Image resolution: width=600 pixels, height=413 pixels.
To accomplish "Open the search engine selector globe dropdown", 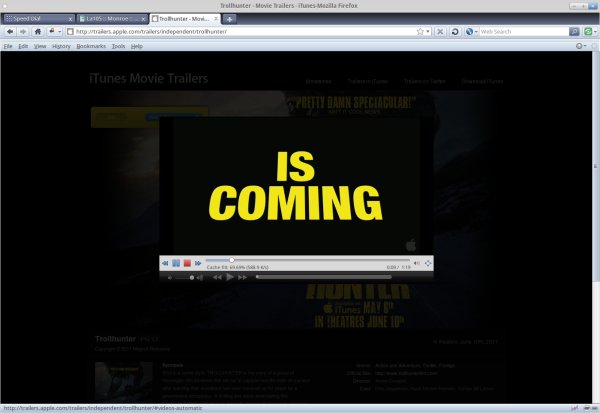I will click(472, 32).
